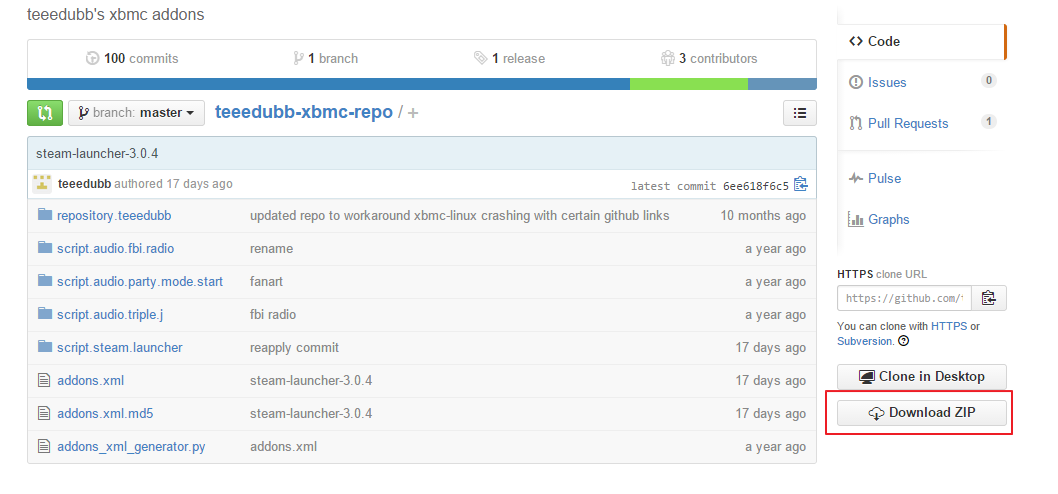Switch clone protocol to HTTPS link
This screenshot has width=1058, height=494.
(x=949, y=326)
